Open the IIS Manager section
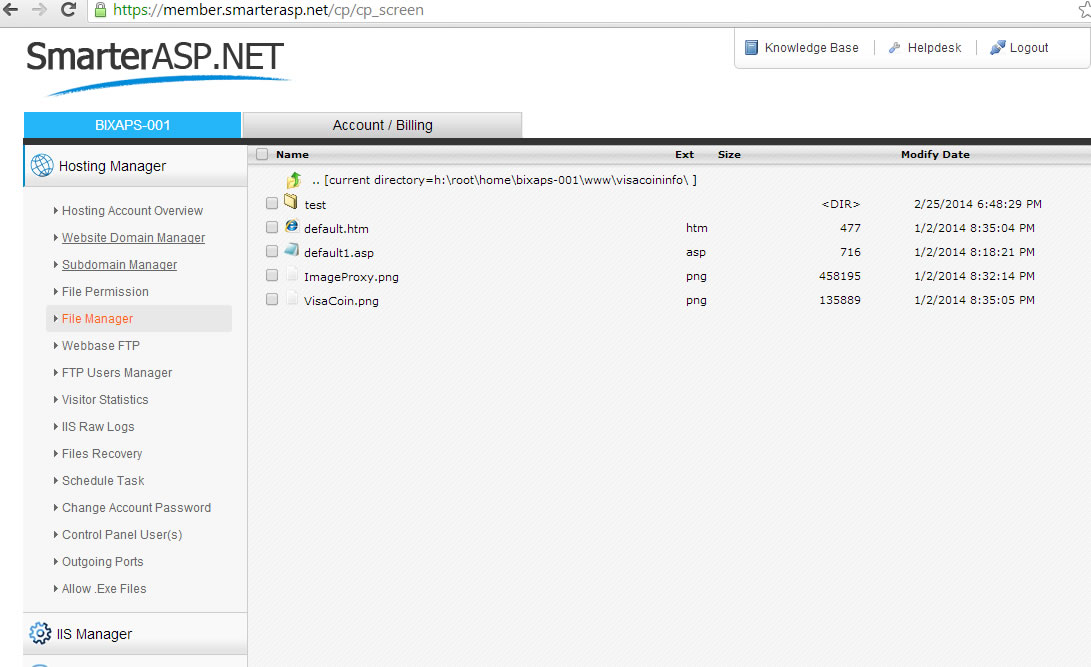The width and height of the screenshot is (1091, 667). (136, 634)
